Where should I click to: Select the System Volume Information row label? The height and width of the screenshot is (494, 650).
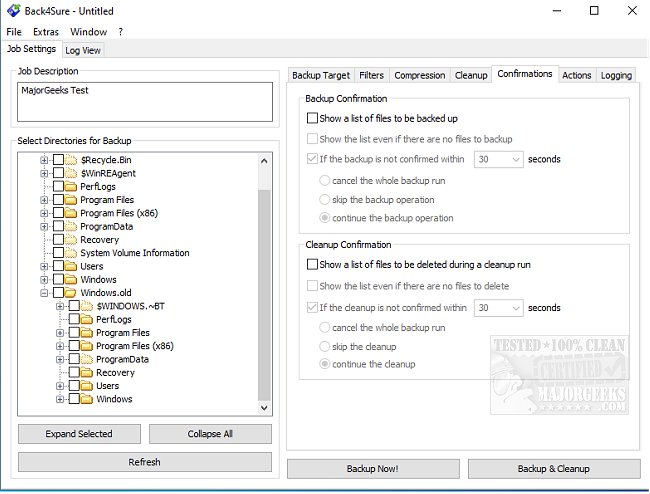[135, 253]
